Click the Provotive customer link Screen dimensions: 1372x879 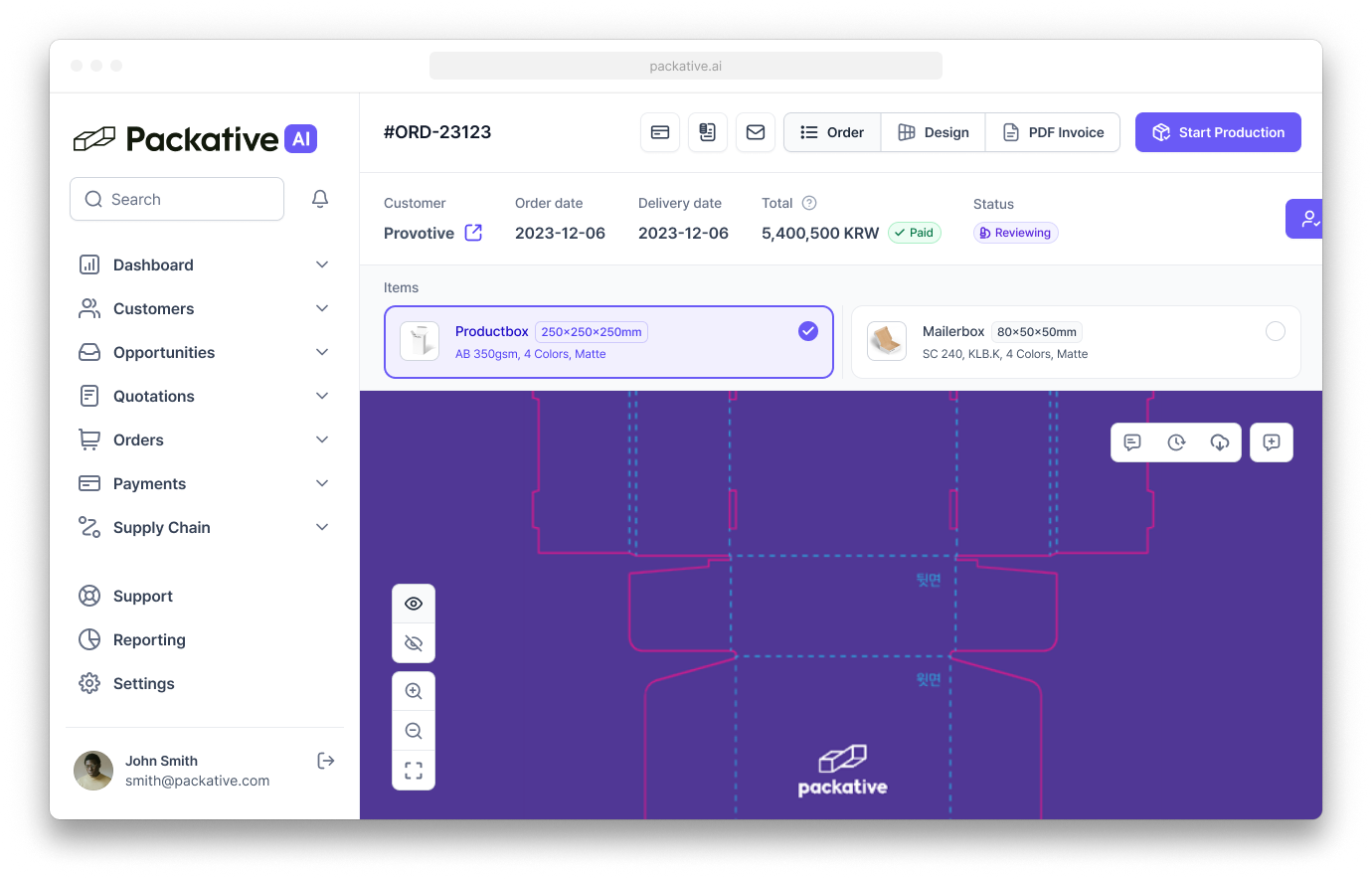[419, 233]
